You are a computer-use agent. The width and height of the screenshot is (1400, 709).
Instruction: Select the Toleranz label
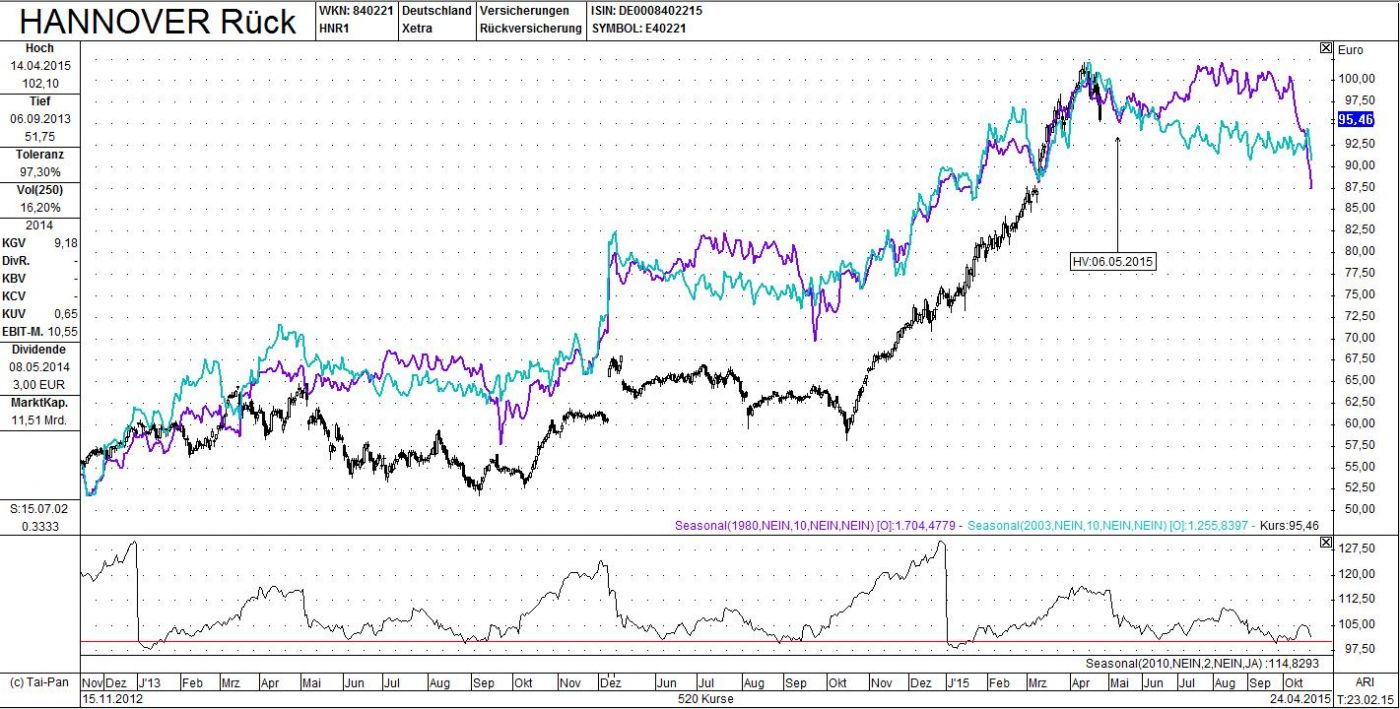40,155
